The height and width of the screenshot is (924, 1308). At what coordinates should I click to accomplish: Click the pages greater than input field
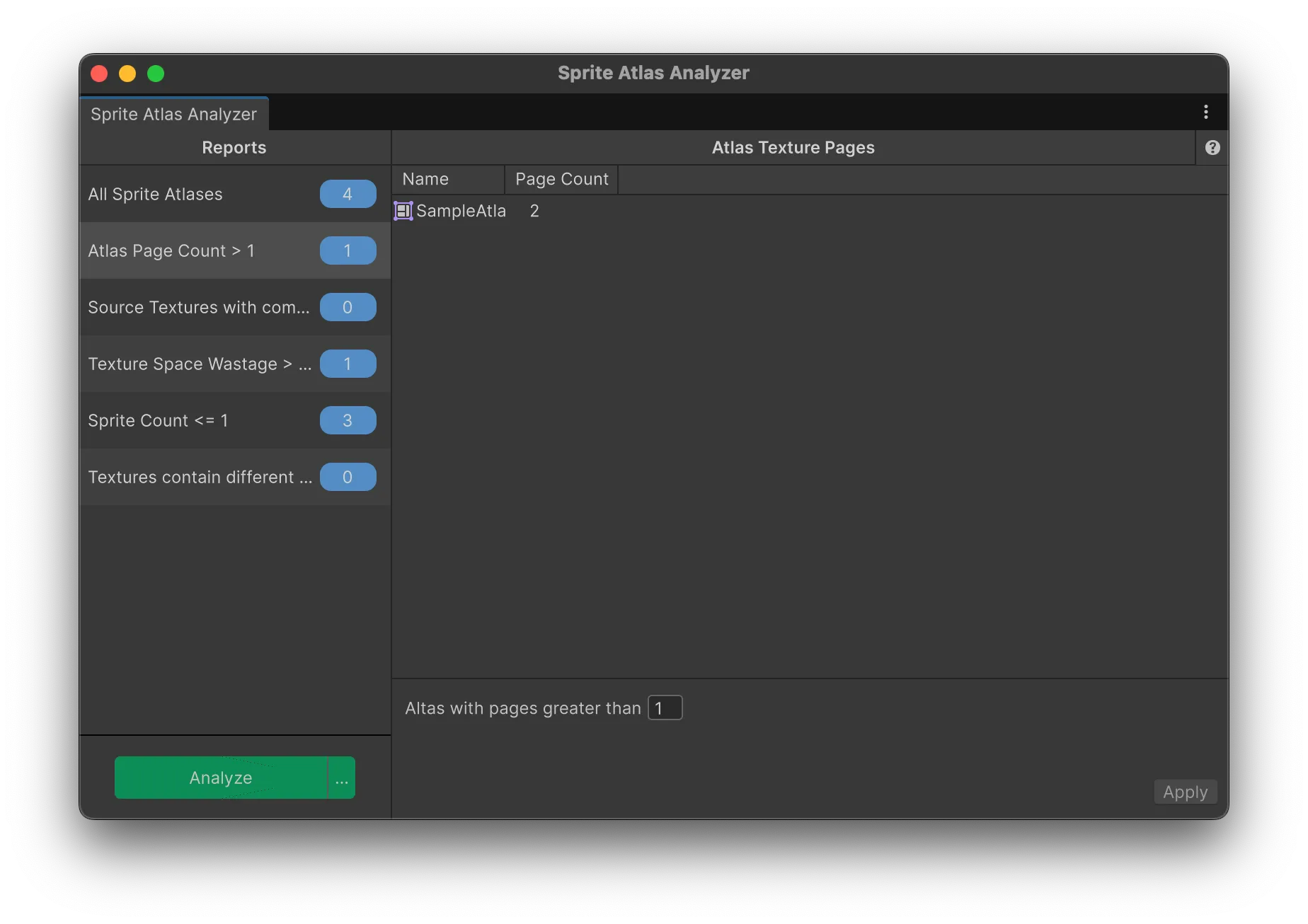pos(665,708)
